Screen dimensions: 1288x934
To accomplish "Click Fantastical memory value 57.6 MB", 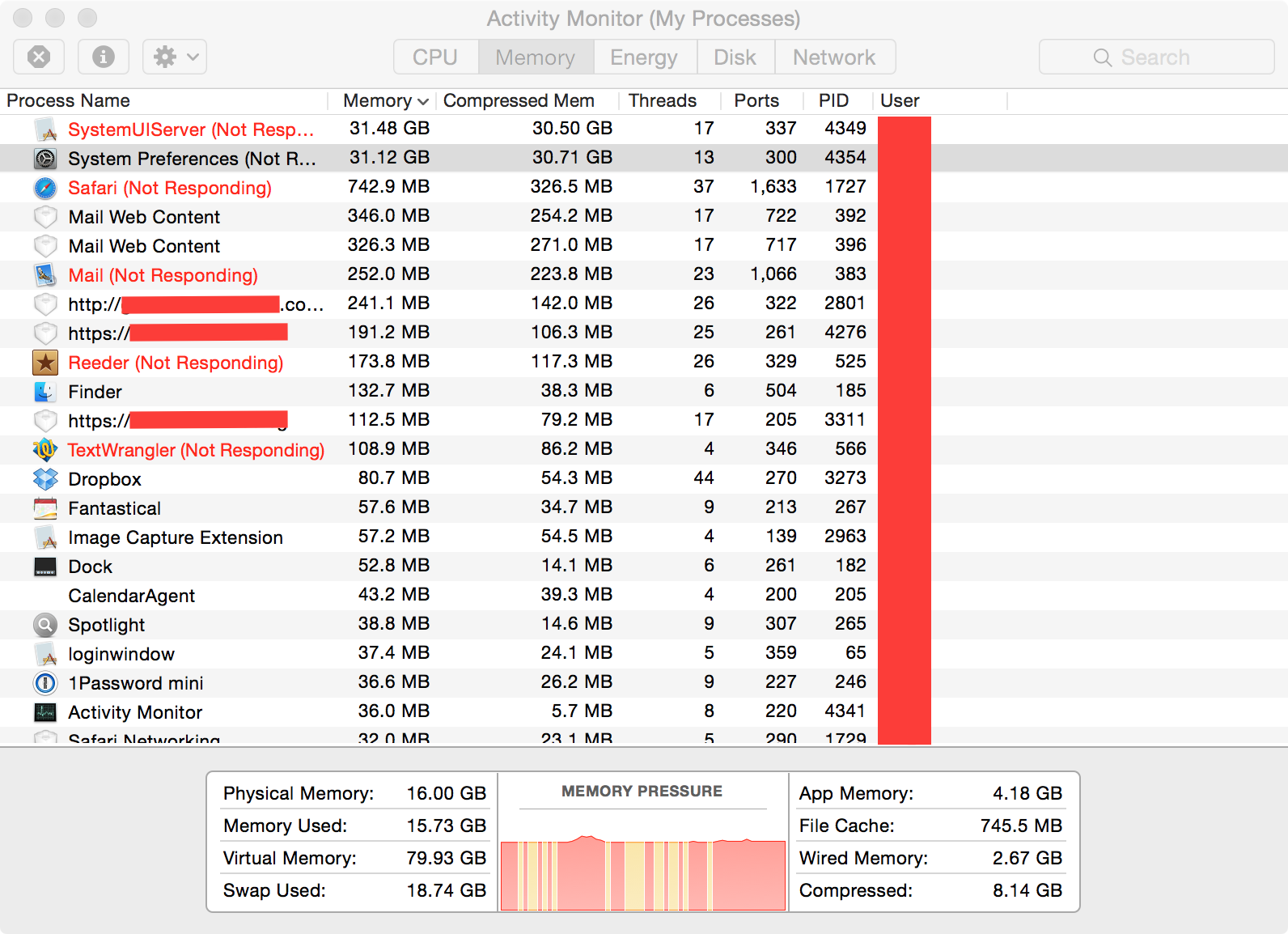I will [x=394, y=507].
